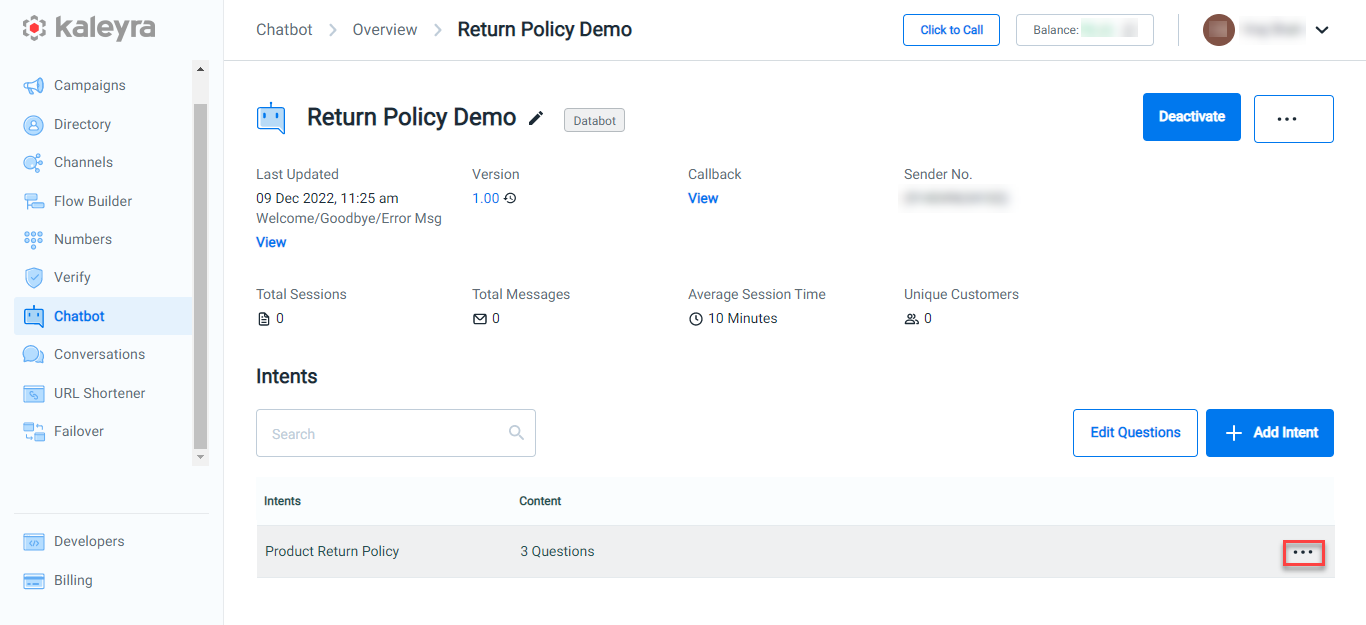Open the bot more options menu
This screenshot has width=1366, height=625.
1293,118
